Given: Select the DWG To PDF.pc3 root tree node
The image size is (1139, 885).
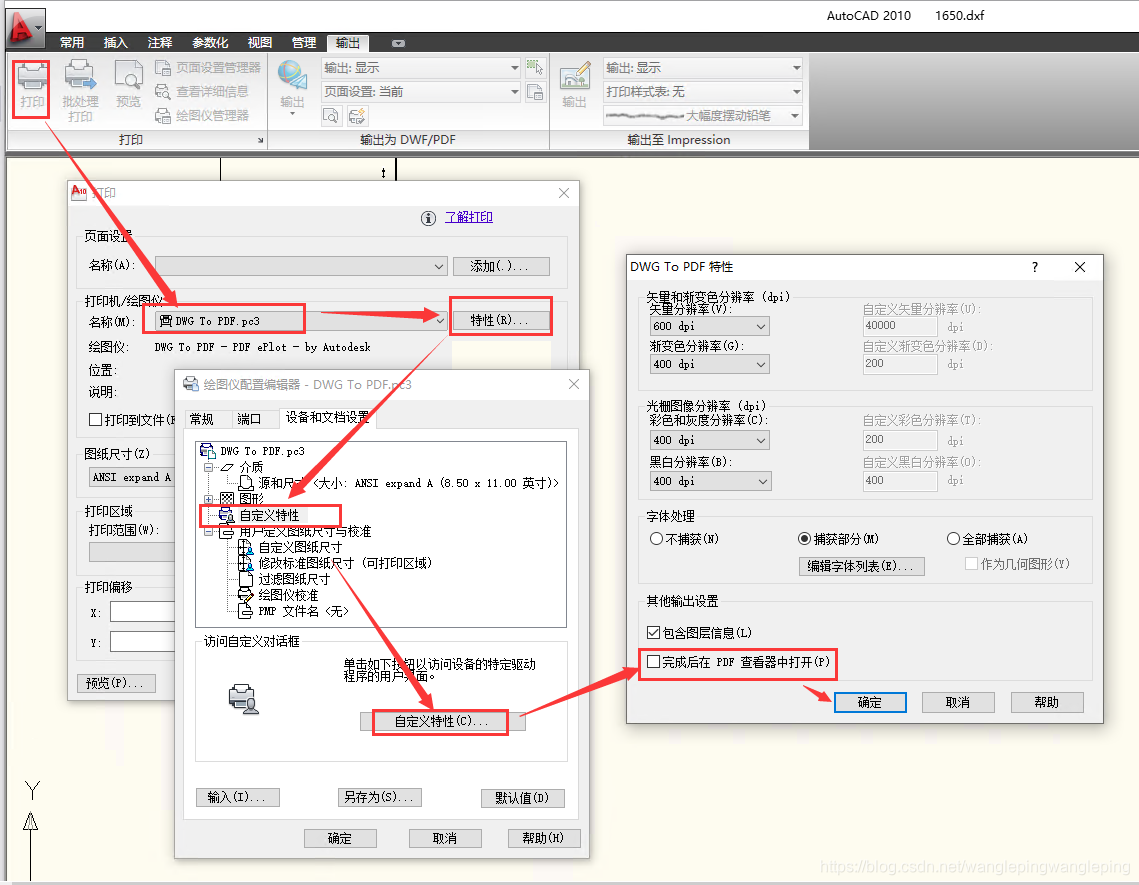Looking at the screenshot, I should pyautogui.click(x=253, y=451).
